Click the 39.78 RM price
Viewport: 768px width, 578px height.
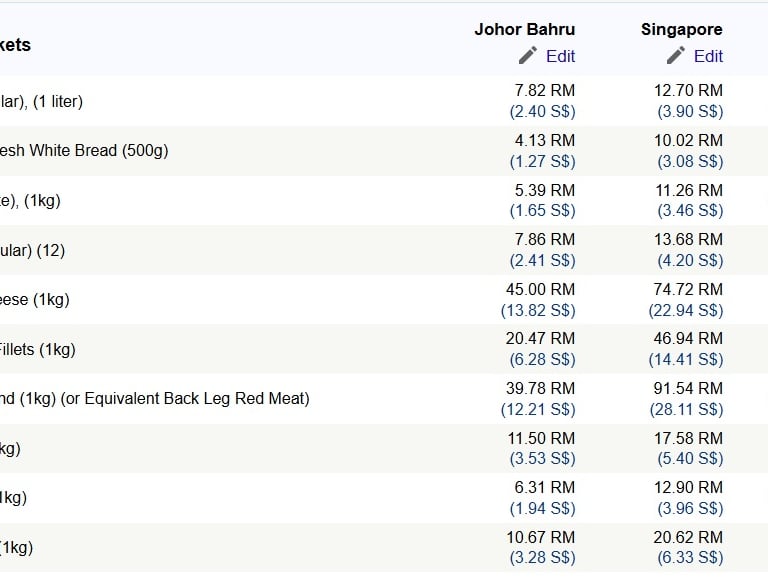(x=540, y=388)
